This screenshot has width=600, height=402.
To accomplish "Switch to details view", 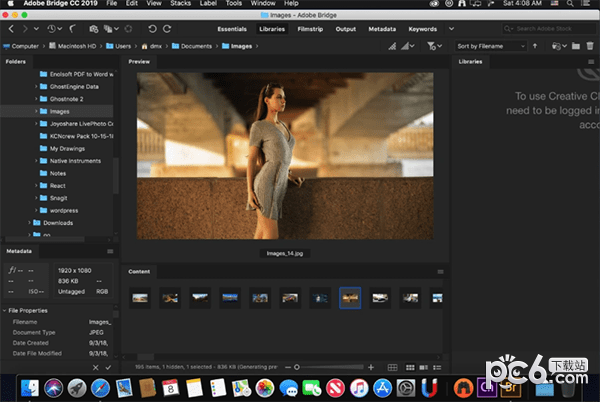I will coord(424,368).
